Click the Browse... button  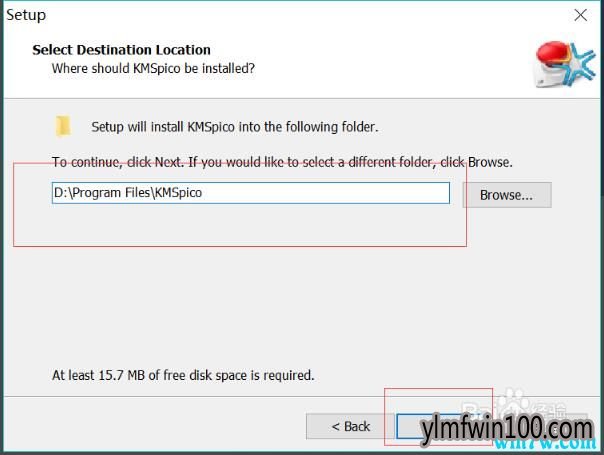[507, 195]
